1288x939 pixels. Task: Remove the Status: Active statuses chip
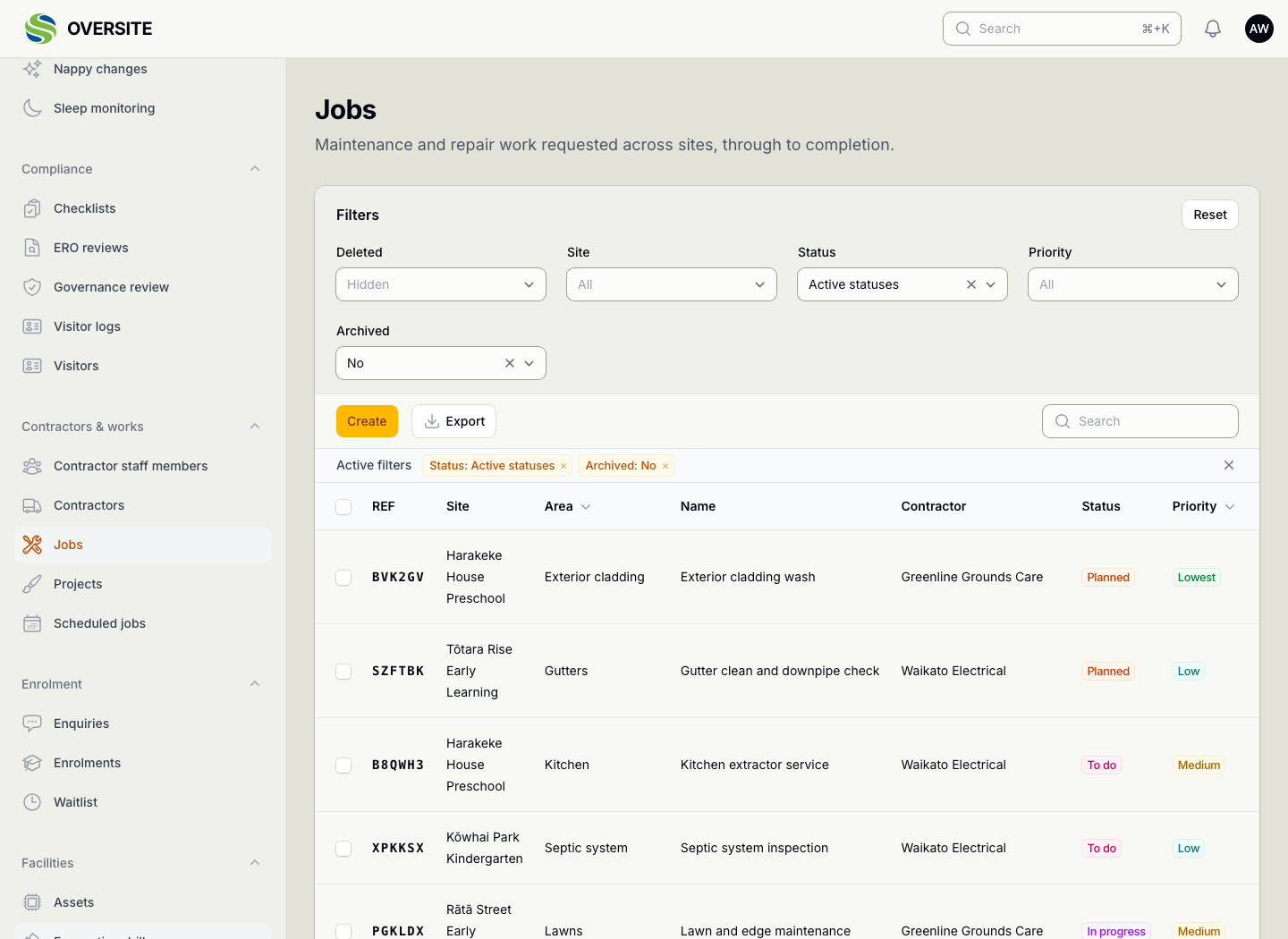pyautogui.click(x=563, y=466)
